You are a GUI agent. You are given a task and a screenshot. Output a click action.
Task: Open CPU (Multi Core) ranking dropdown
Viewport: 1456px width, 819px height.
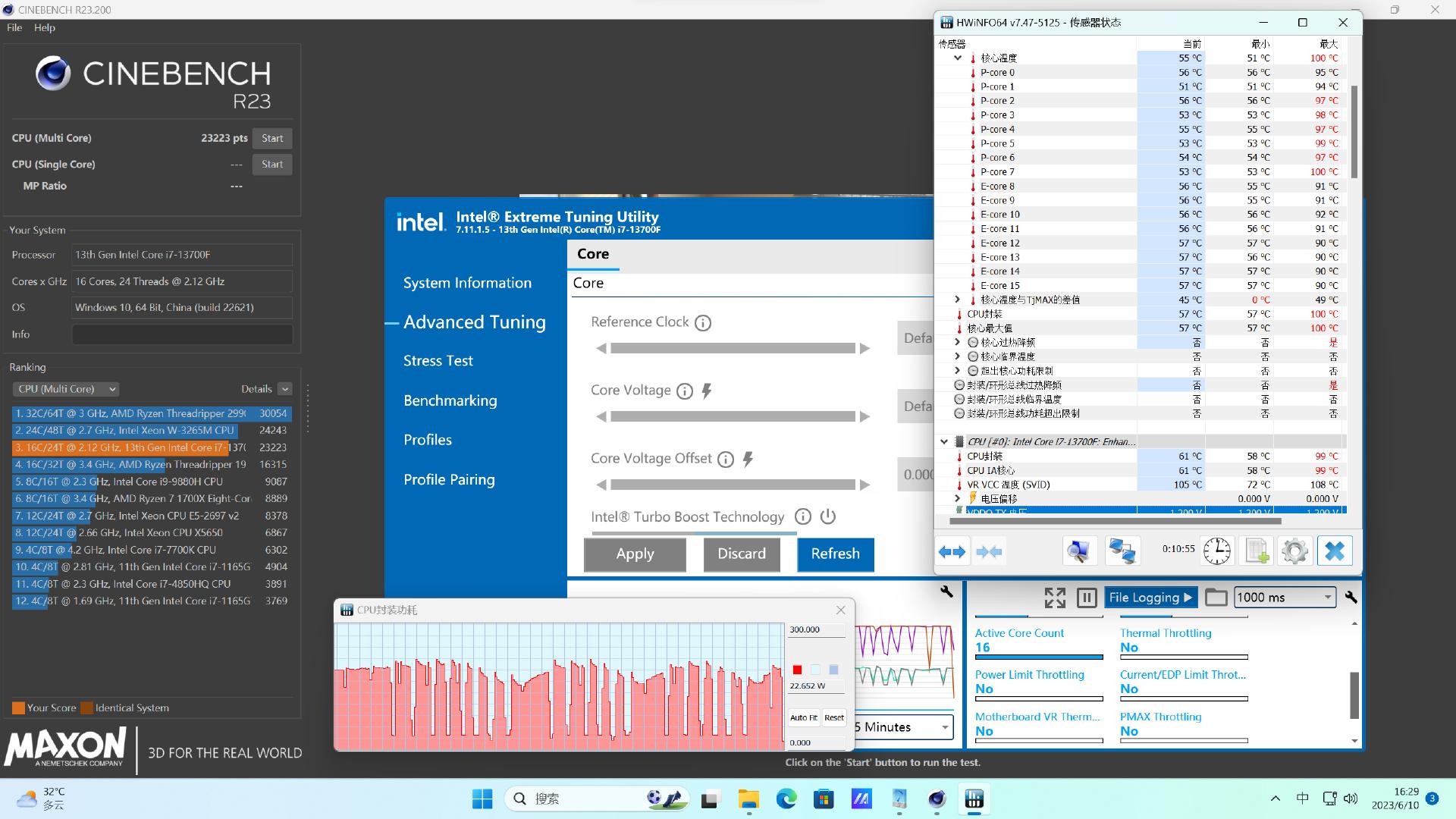(x=66, y=389)
